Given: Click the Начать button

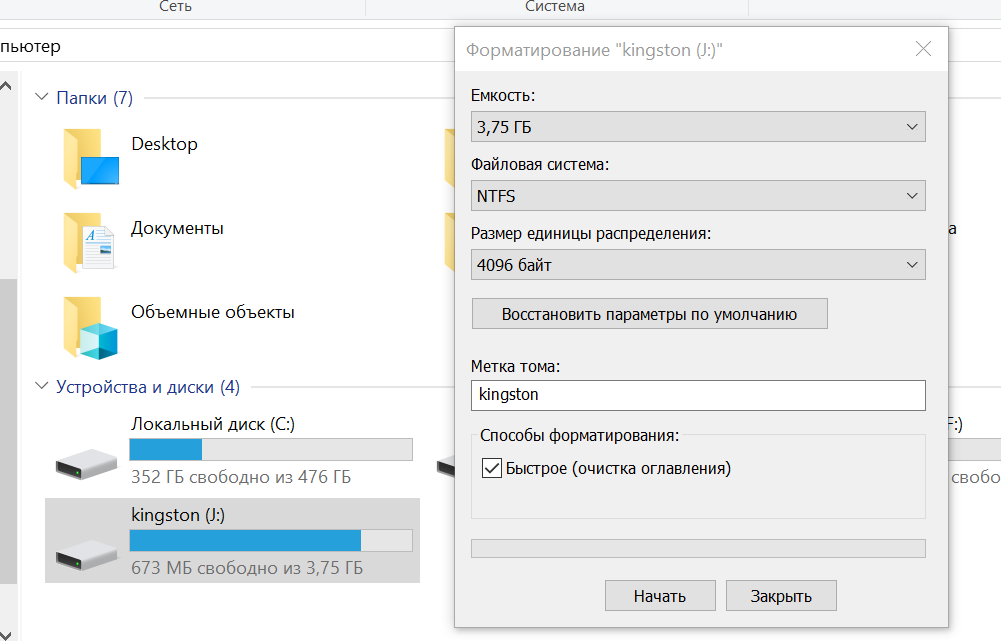Looking at the screenshot, I should pyautogui.click(x=660, y=596).
